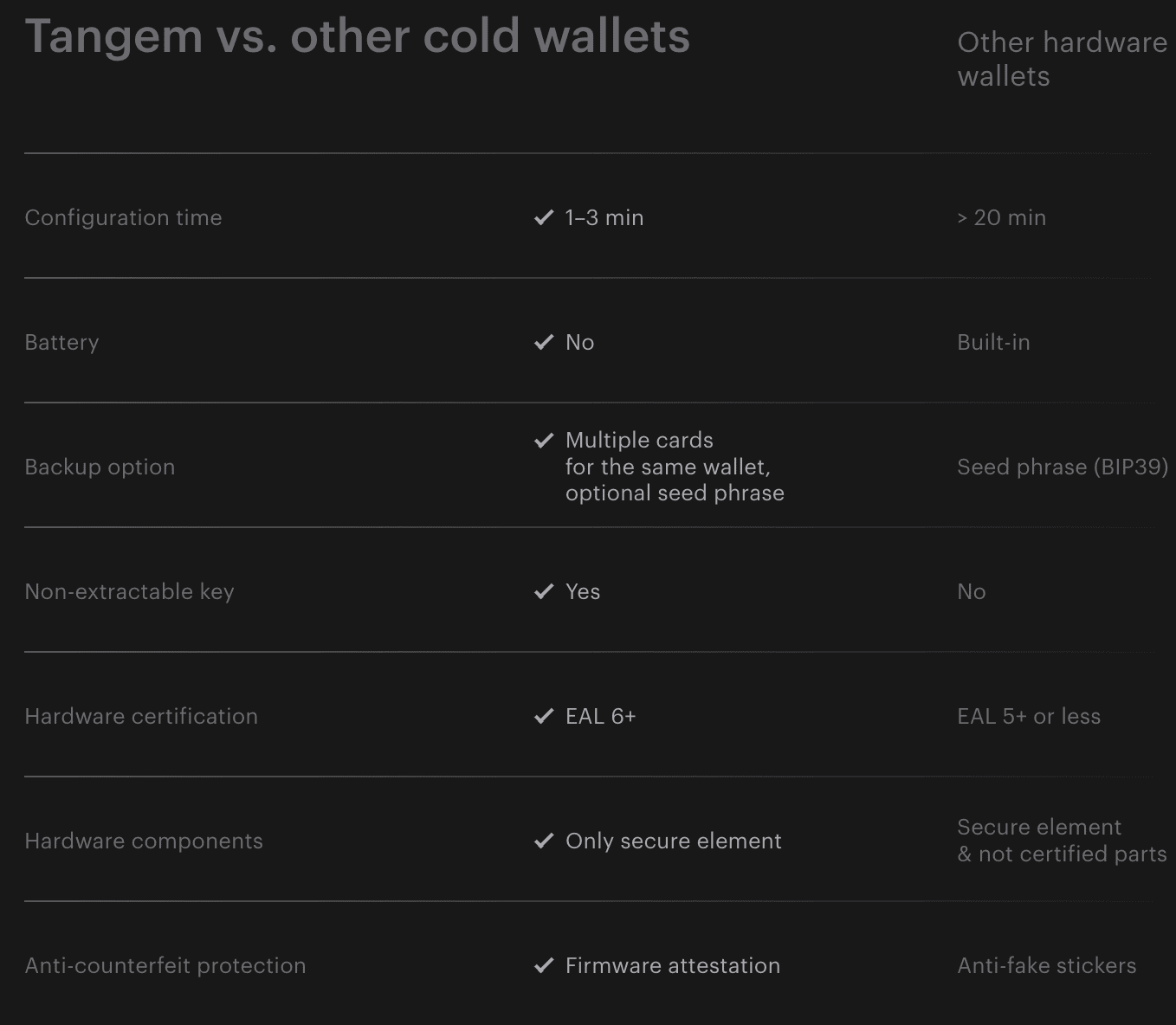Click the checkmark beside "Firmware attestation"
Image resolution: width=1176 pixels, height=1025 pixels.
(x=544, y=965)
